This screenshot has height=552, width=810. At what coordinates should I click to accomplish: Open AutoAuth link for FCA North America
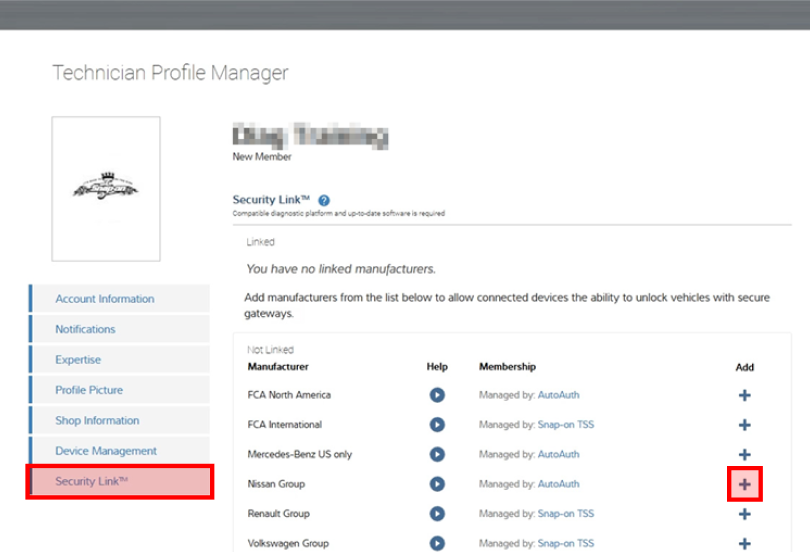point(558,395)
